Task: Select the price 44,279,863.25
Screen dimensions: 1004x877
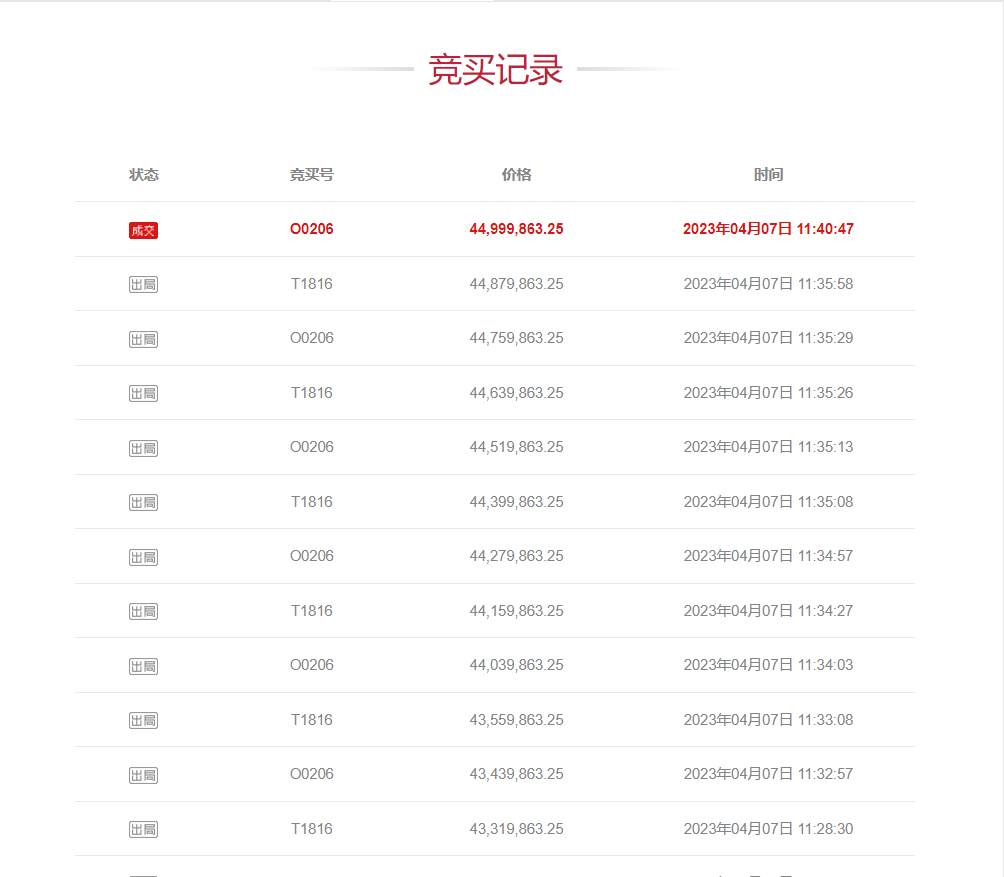Action: [x=516, y=556]
